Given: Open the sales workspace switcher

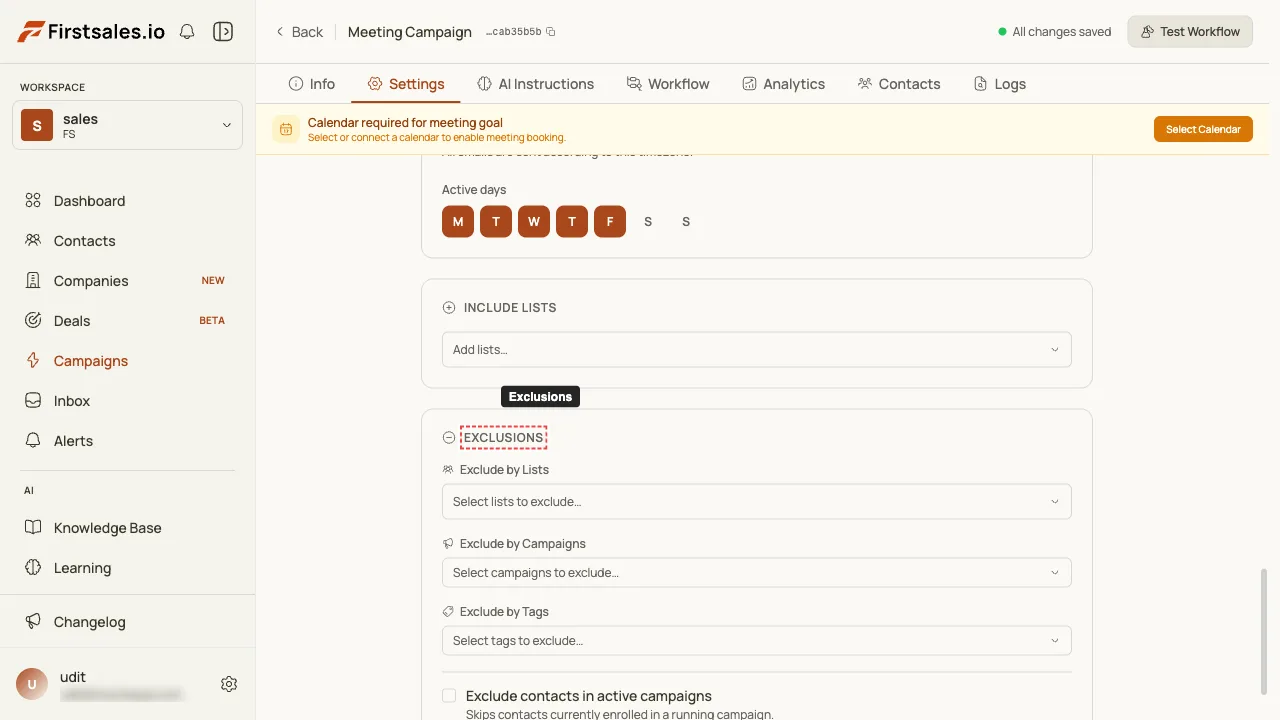Looking at the screenshot, I should tap(127, 125).
